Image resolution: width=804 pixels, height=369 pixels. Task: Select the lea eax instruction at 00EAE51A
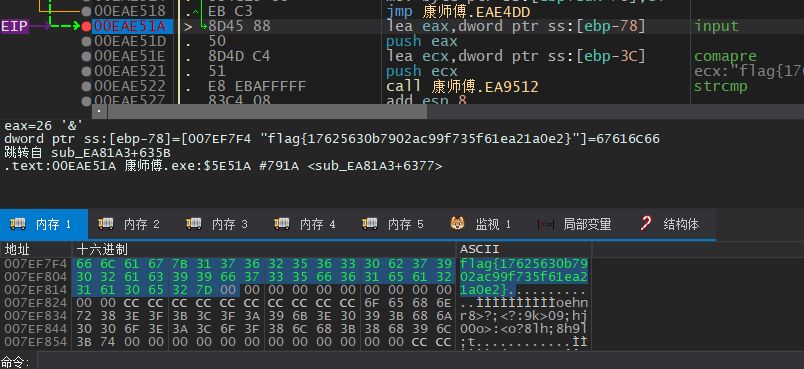coord(516,26)
